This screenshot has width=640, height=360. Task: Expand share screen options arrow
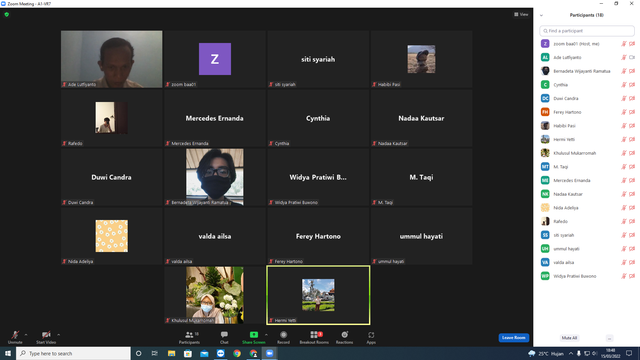tap(267, 335)
